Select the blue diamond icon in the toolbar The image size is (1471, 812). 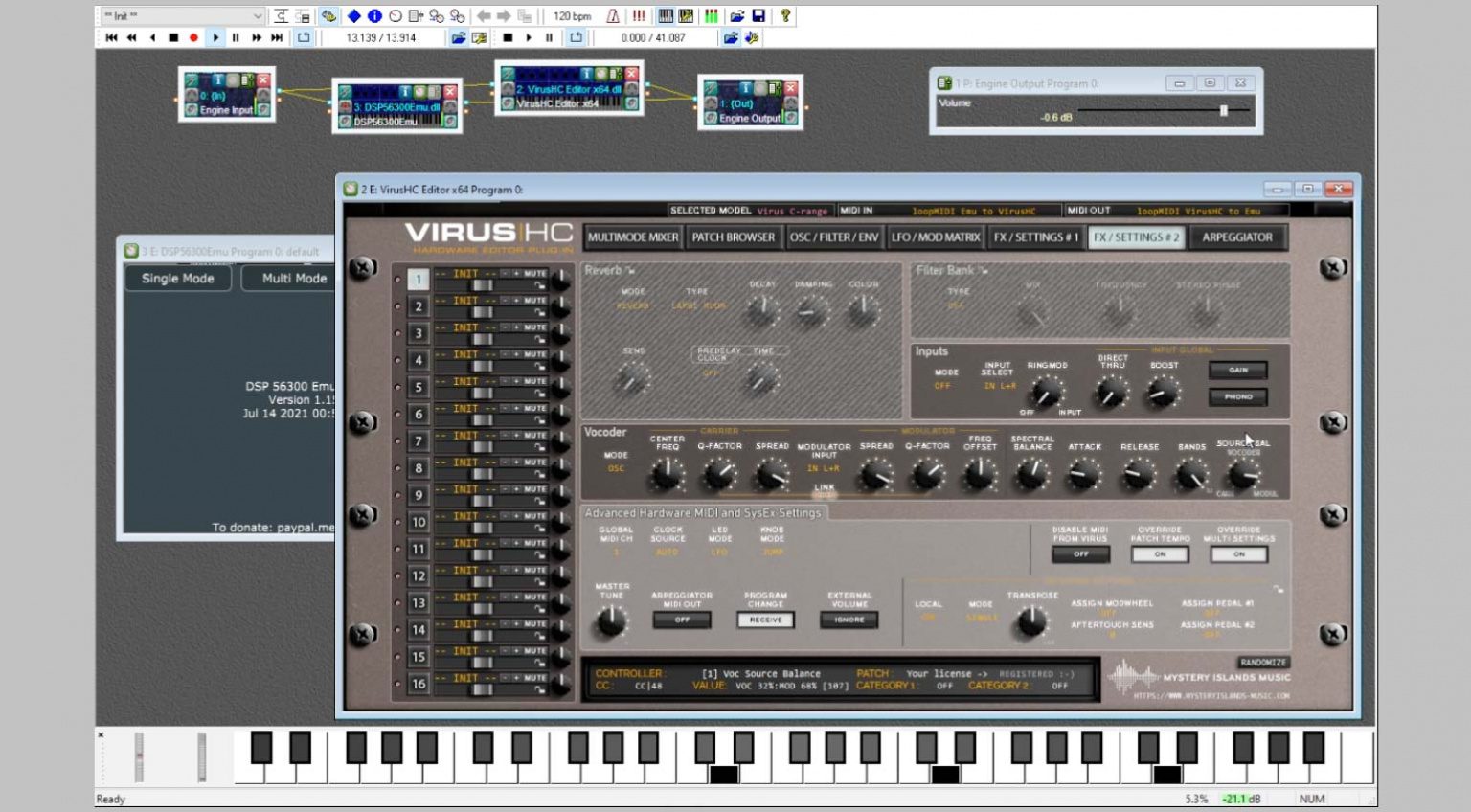coord(355,15)
